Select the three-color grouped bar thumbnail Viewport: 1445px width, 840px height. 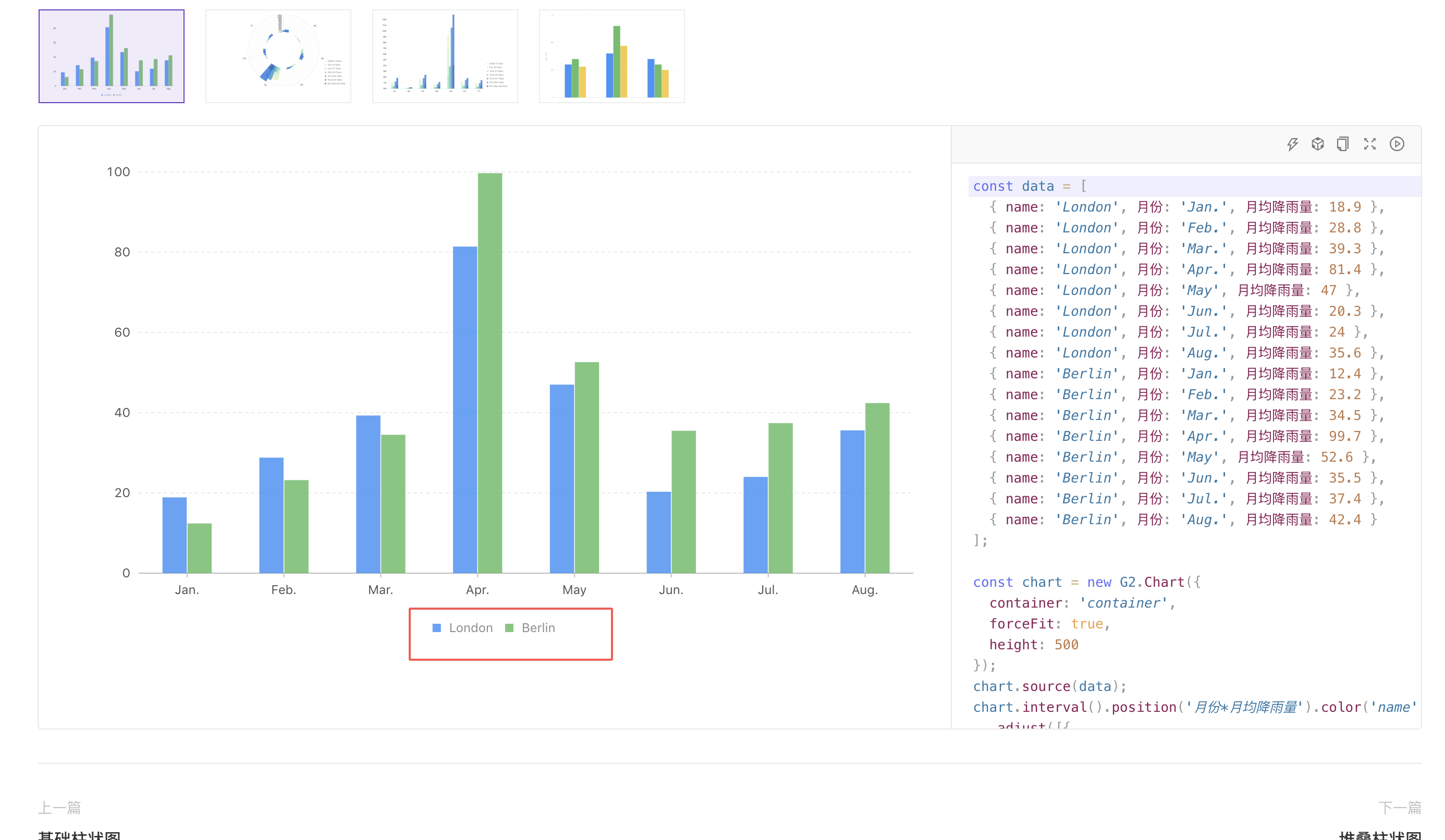[x=611, y=56]
